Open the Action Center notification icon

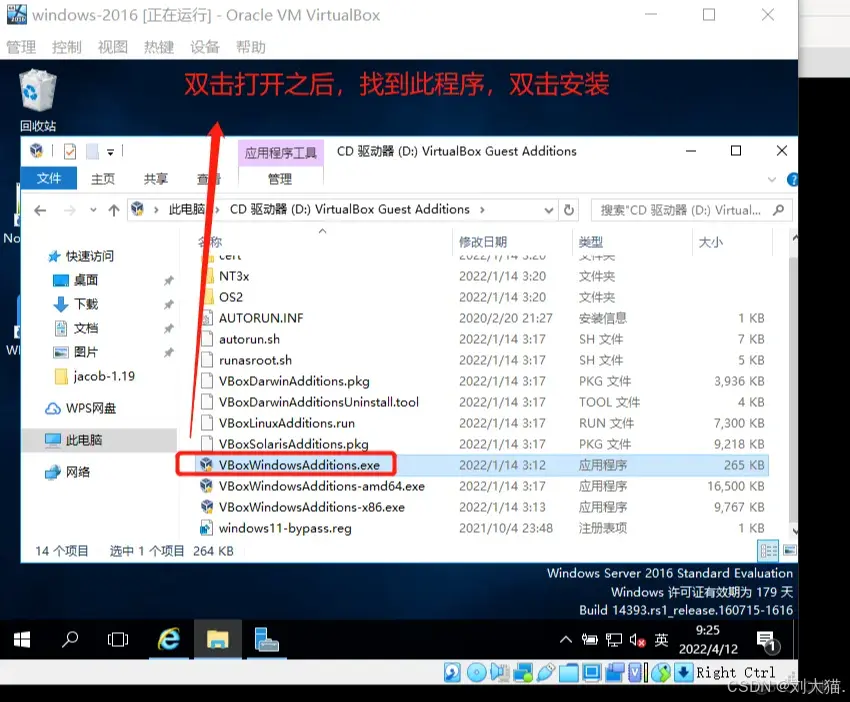point(767,640)
